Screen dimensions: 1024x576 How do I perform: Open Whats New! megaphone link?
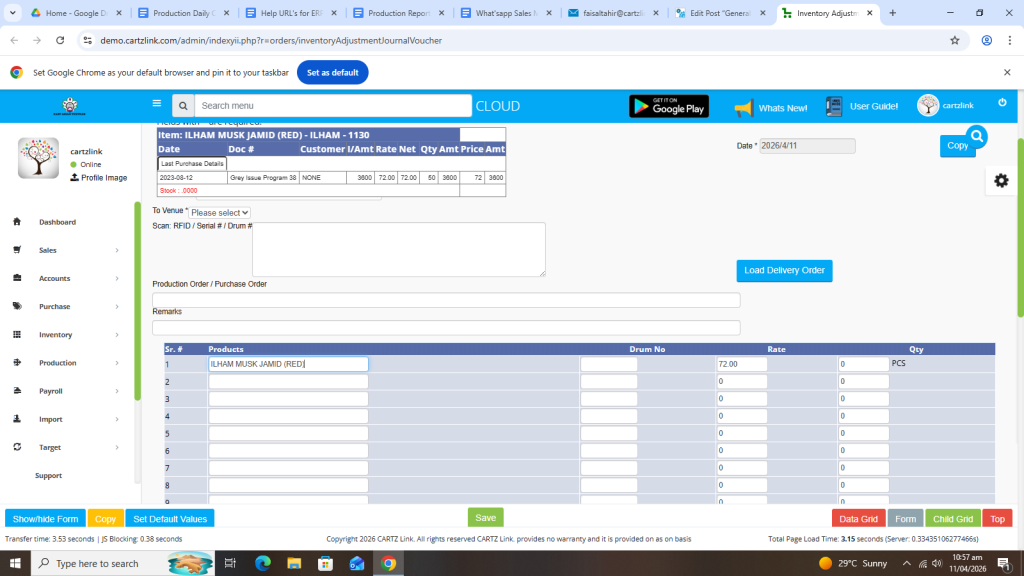click(x=771, y=107)
